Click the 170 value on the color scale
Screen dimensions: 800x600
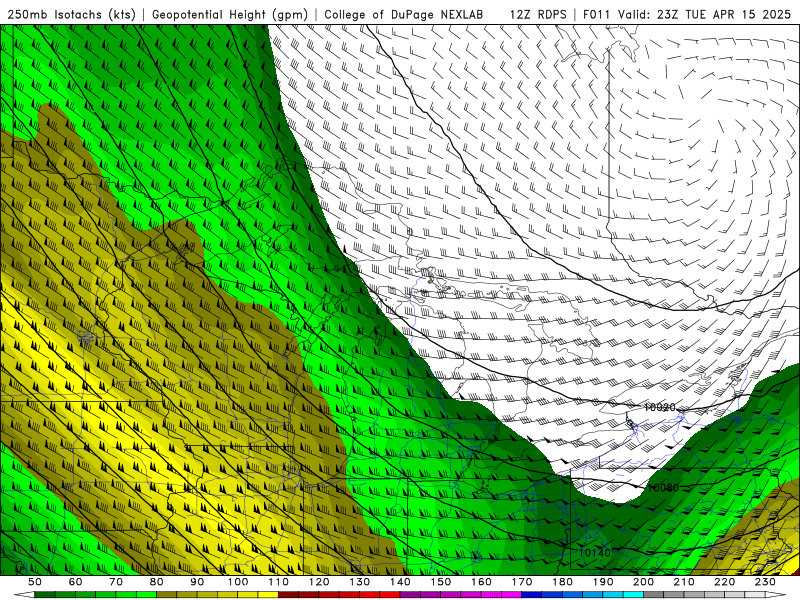pos(522,582)
